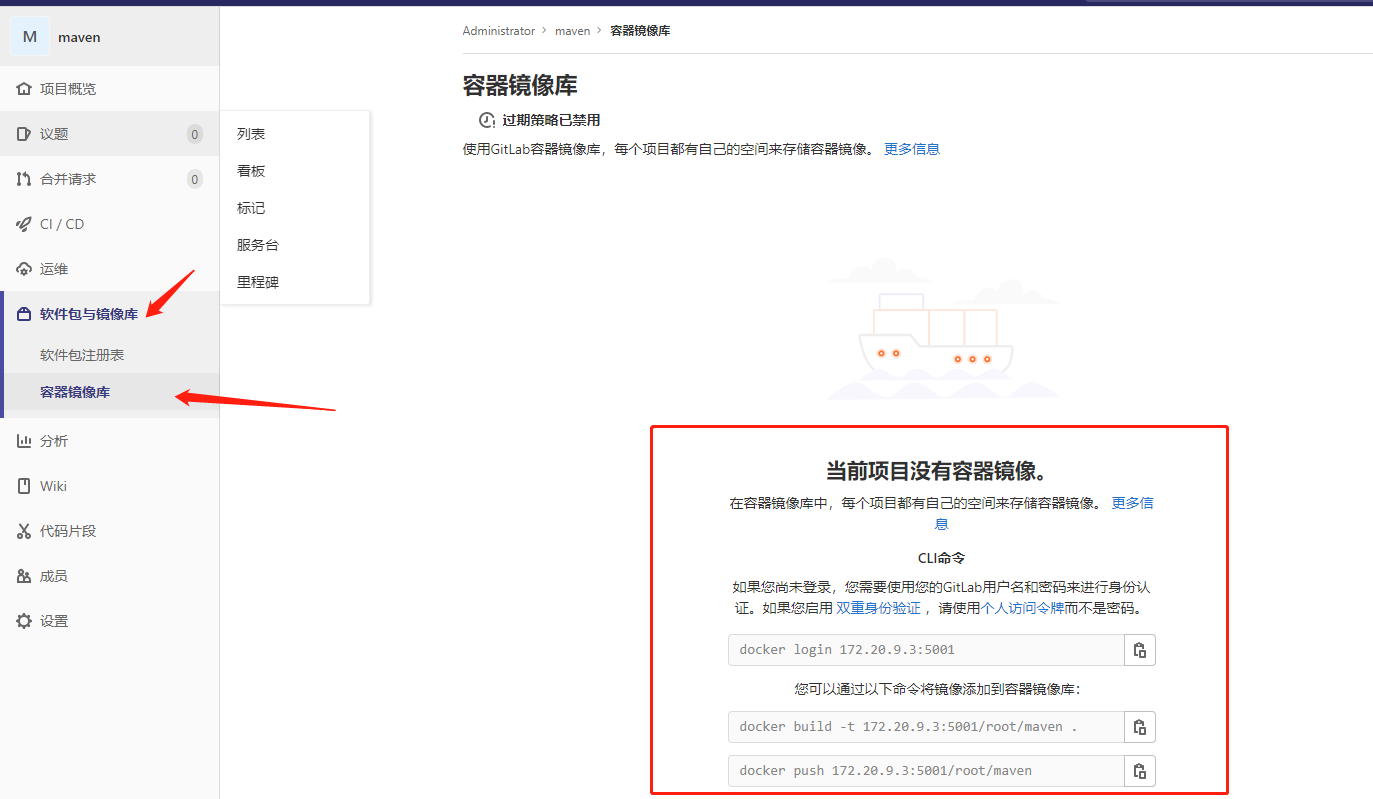This screenshot has width=1373, height=799.
Task: Click the 双重身份验证 link
Action: point(878,608)
